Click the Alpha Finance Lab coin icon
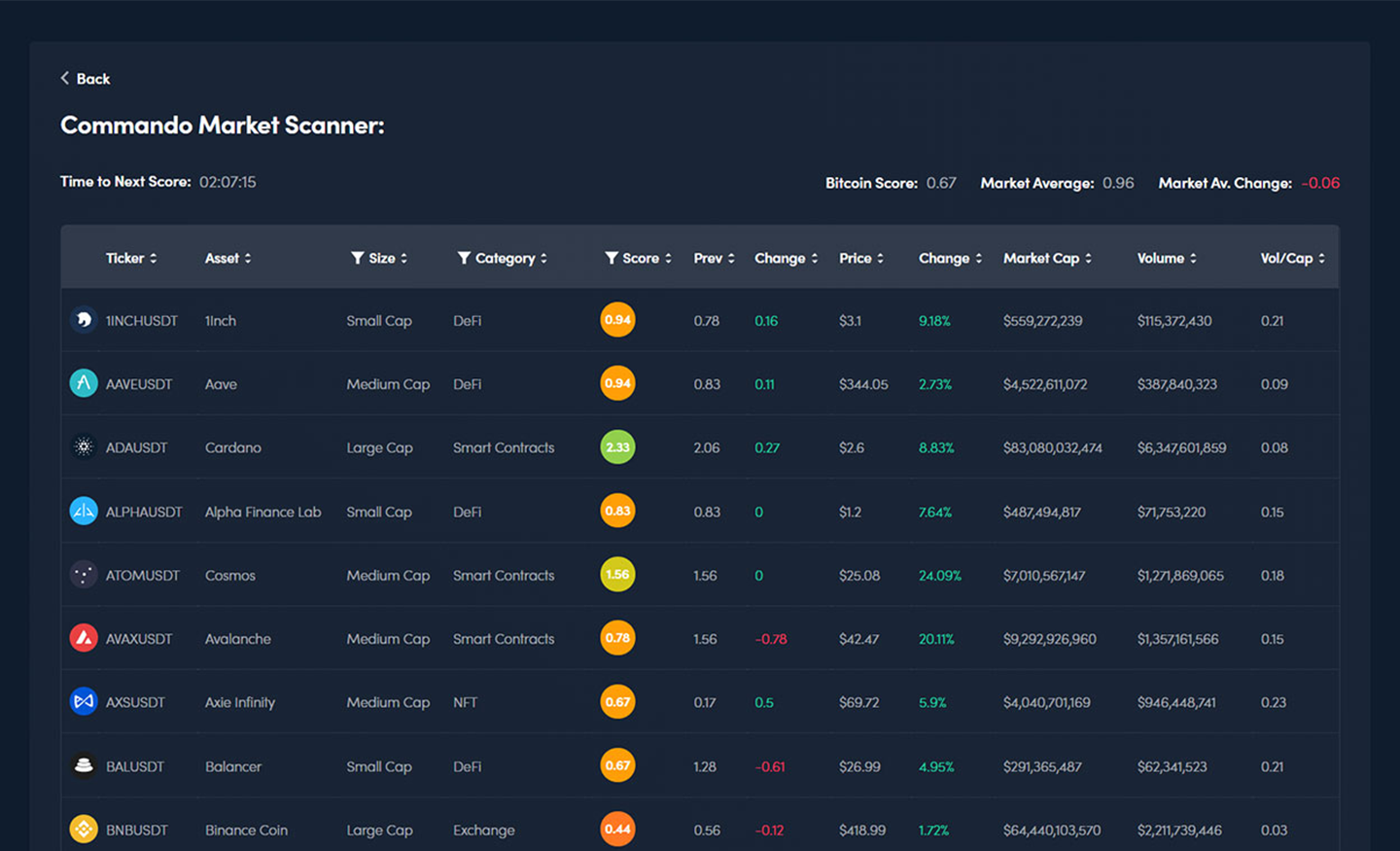 point(84,511)
